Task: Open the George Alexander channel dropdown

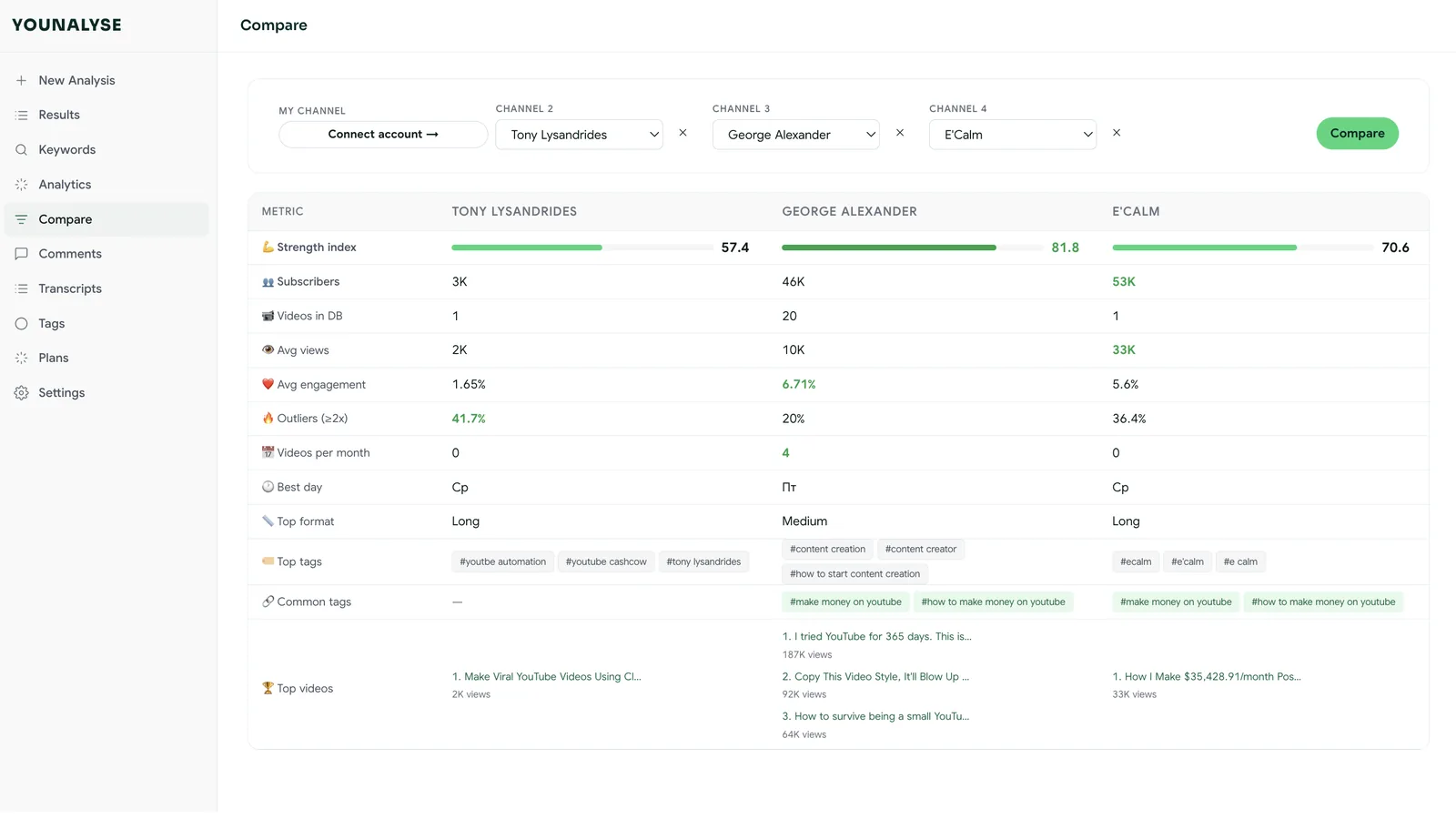Action: point(795,135)
